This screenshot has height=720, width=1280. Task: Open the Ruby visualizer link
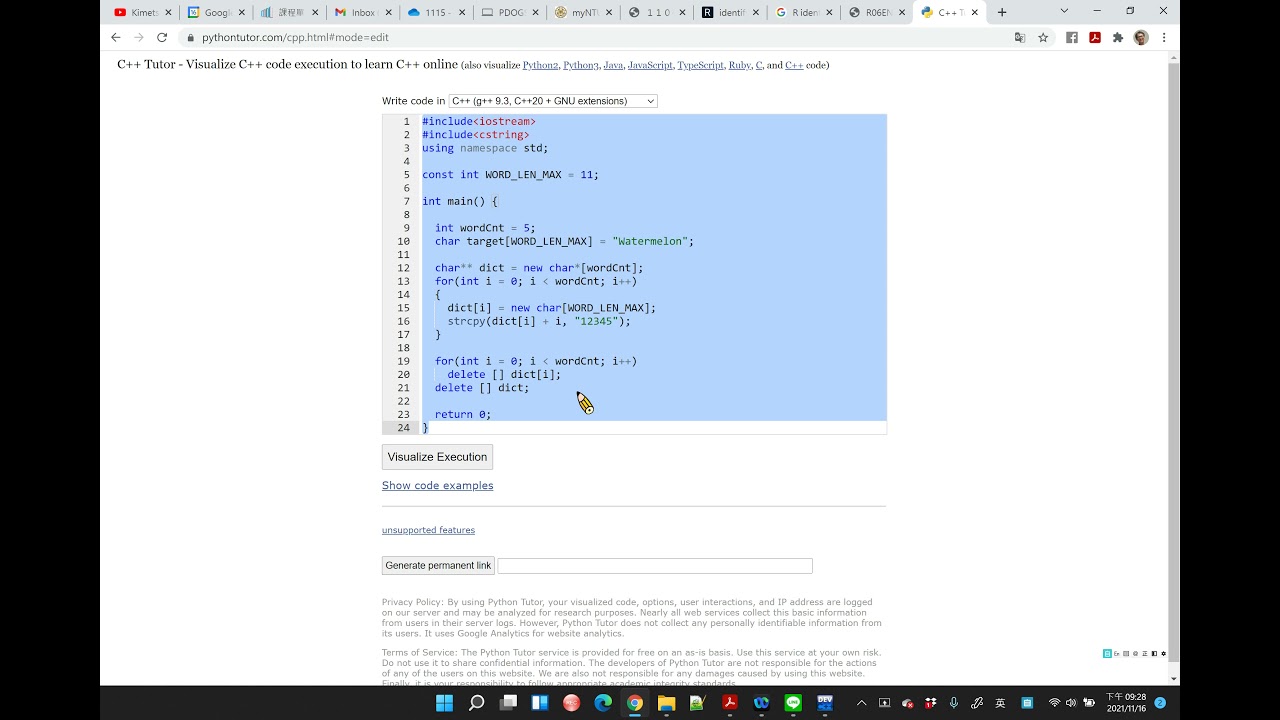(x=739, y=65)
